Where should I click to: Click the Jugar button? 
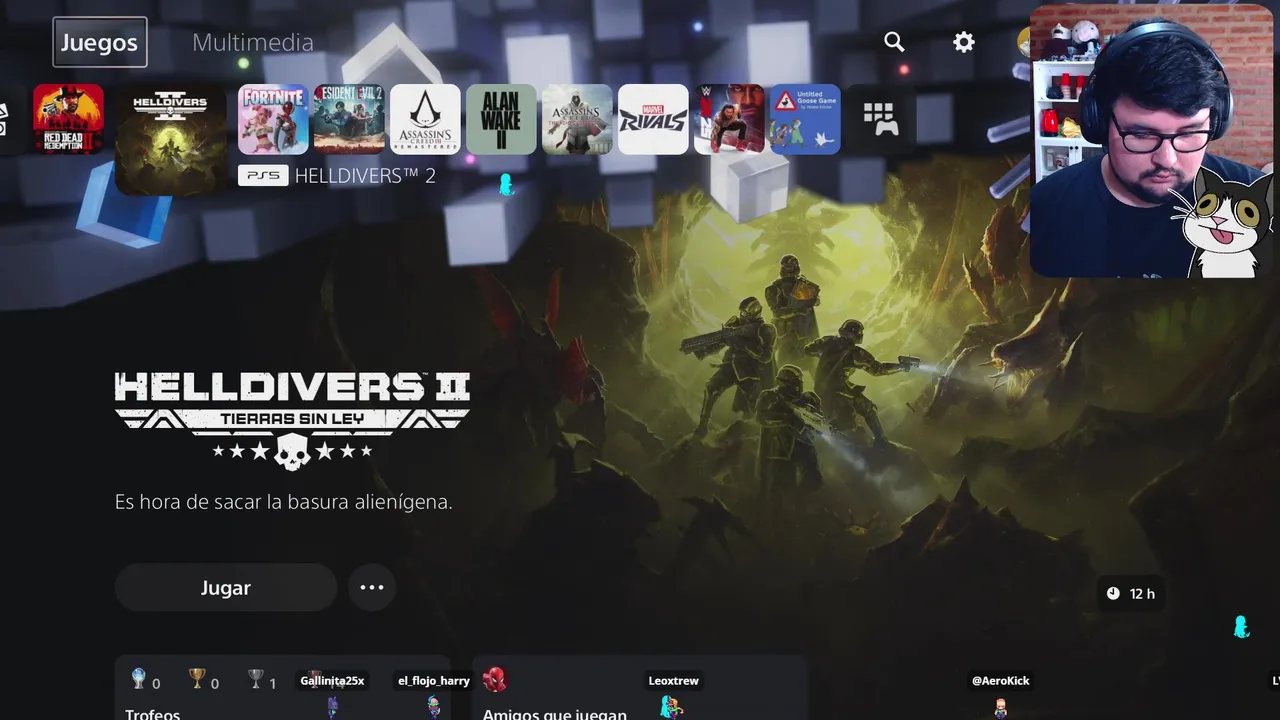226,588
